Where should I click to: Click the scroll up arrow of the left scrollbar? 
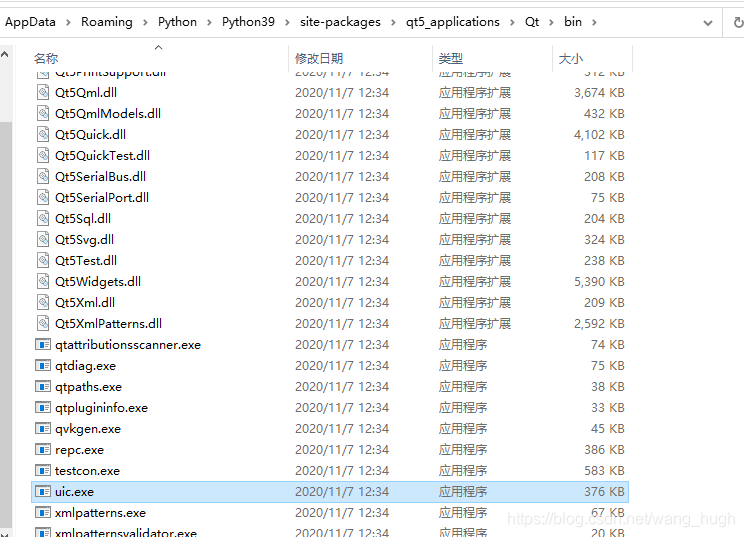5,55
